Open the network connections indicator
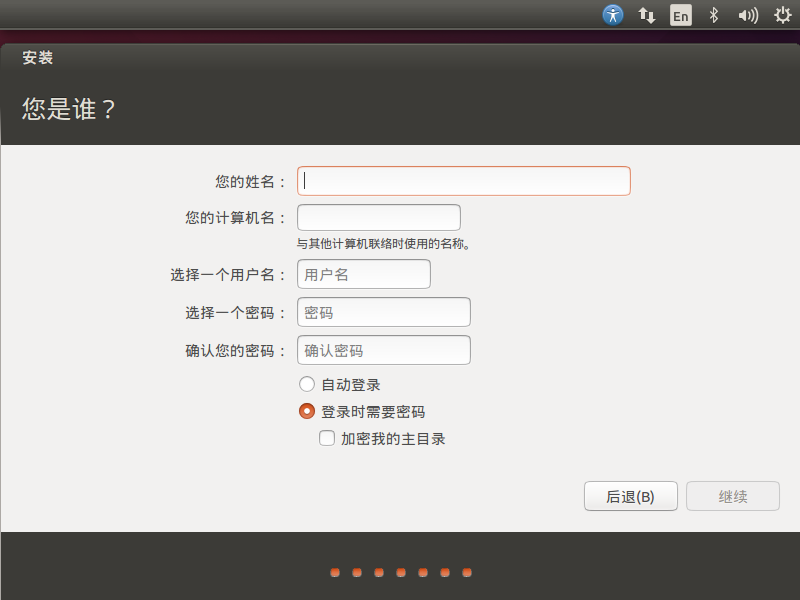Screen dimensions: 800x600 (646, 15)
